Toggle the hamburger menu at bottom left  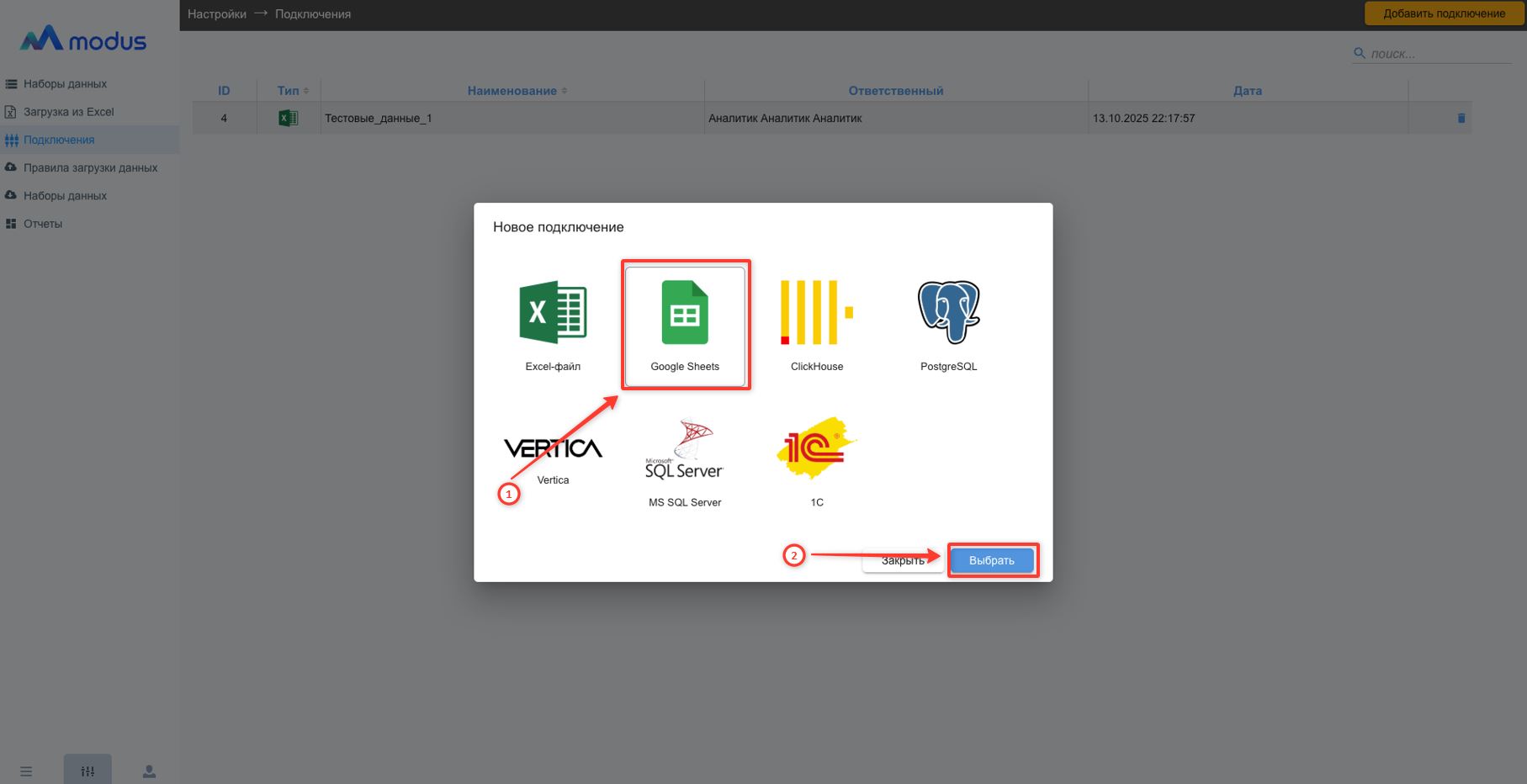coord(26,771)
